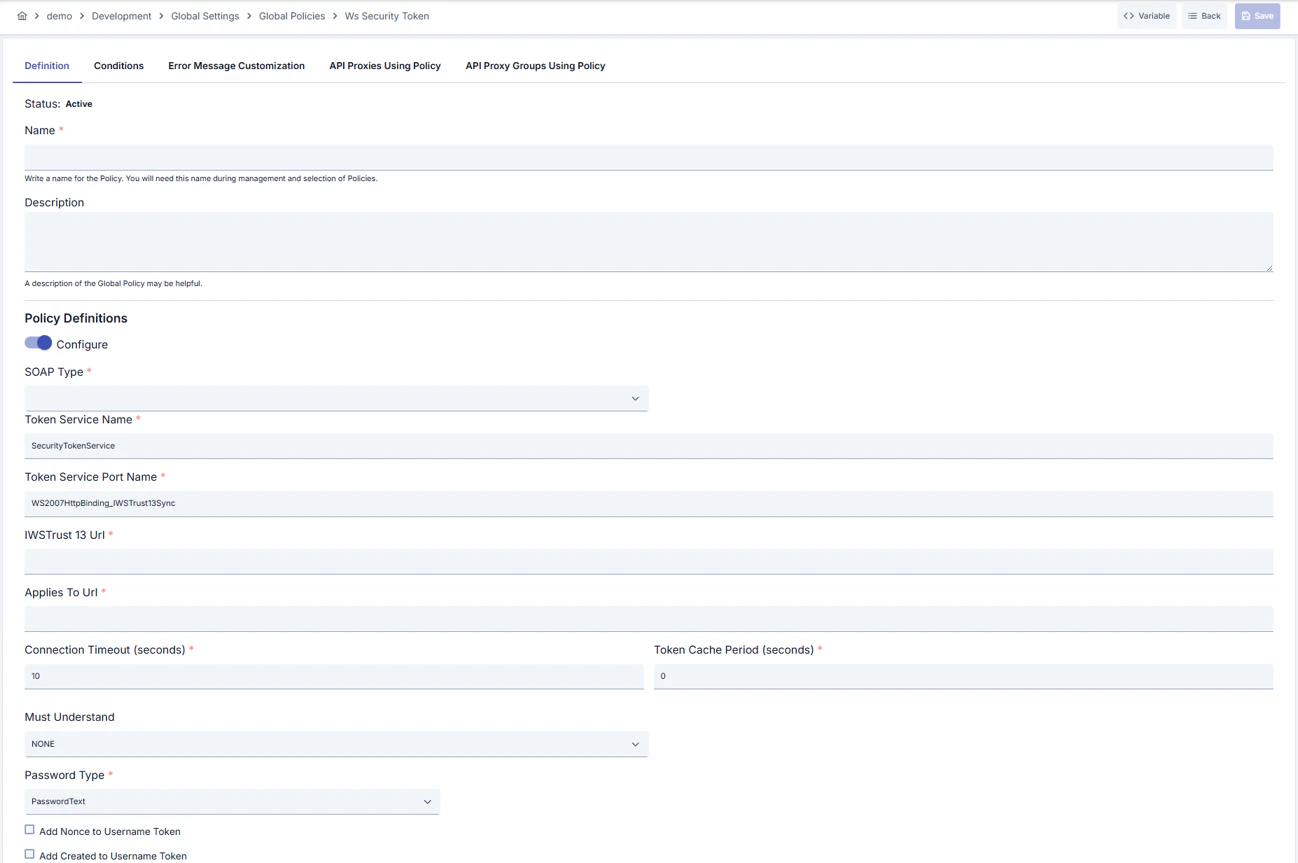The image size is (1298, 863).
Task: Toggle the Configure switch
Action: point(38,343)
